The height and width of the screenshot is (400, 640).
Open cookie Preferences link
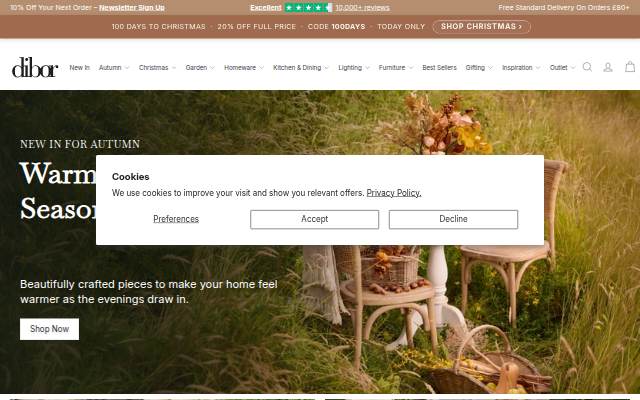click(176, 219)
